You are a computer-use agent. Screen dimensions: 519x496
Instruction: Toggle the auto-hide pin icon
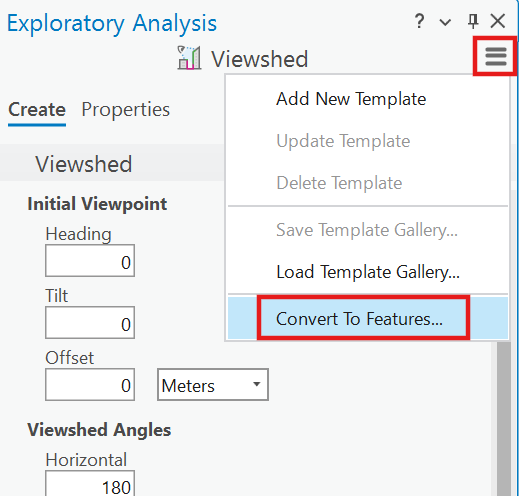point(473,21)
